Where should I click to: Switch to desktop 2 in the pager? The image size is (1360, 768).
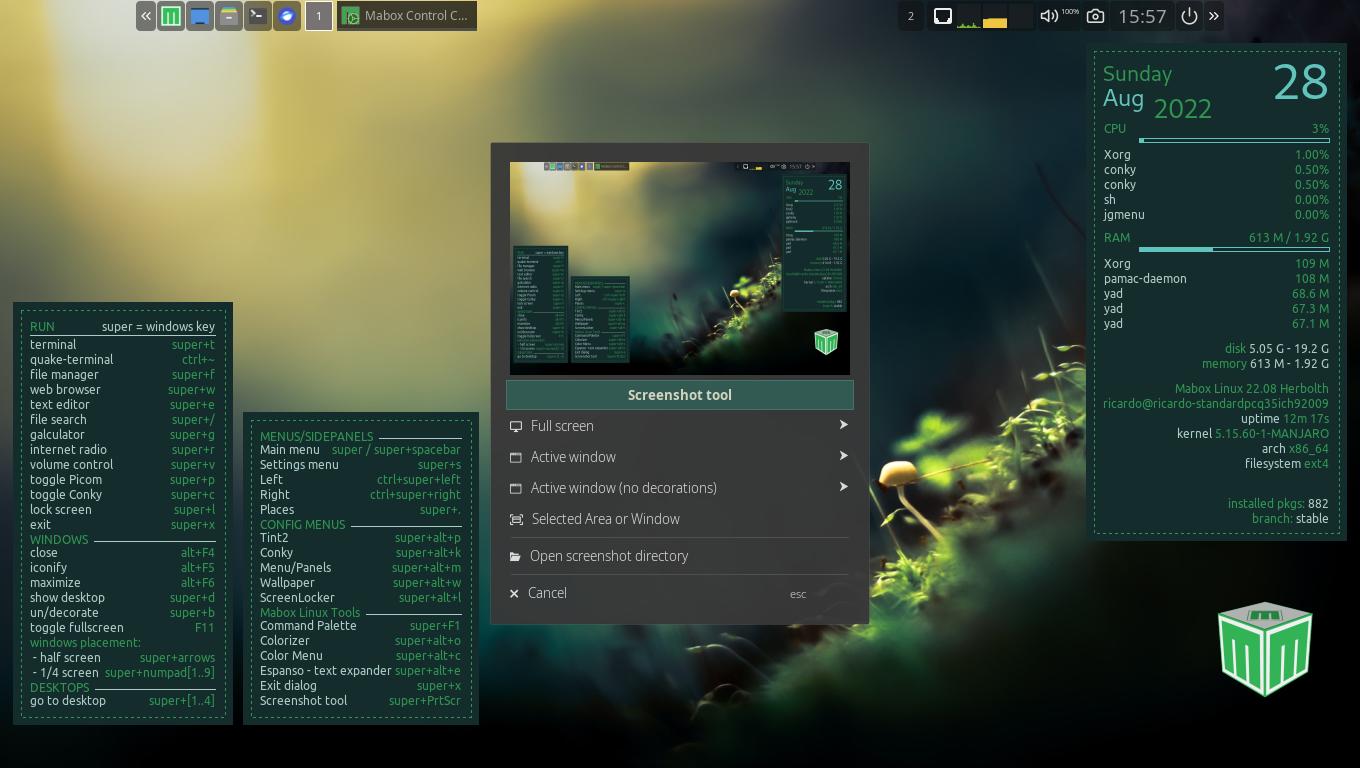click(910, 16)
